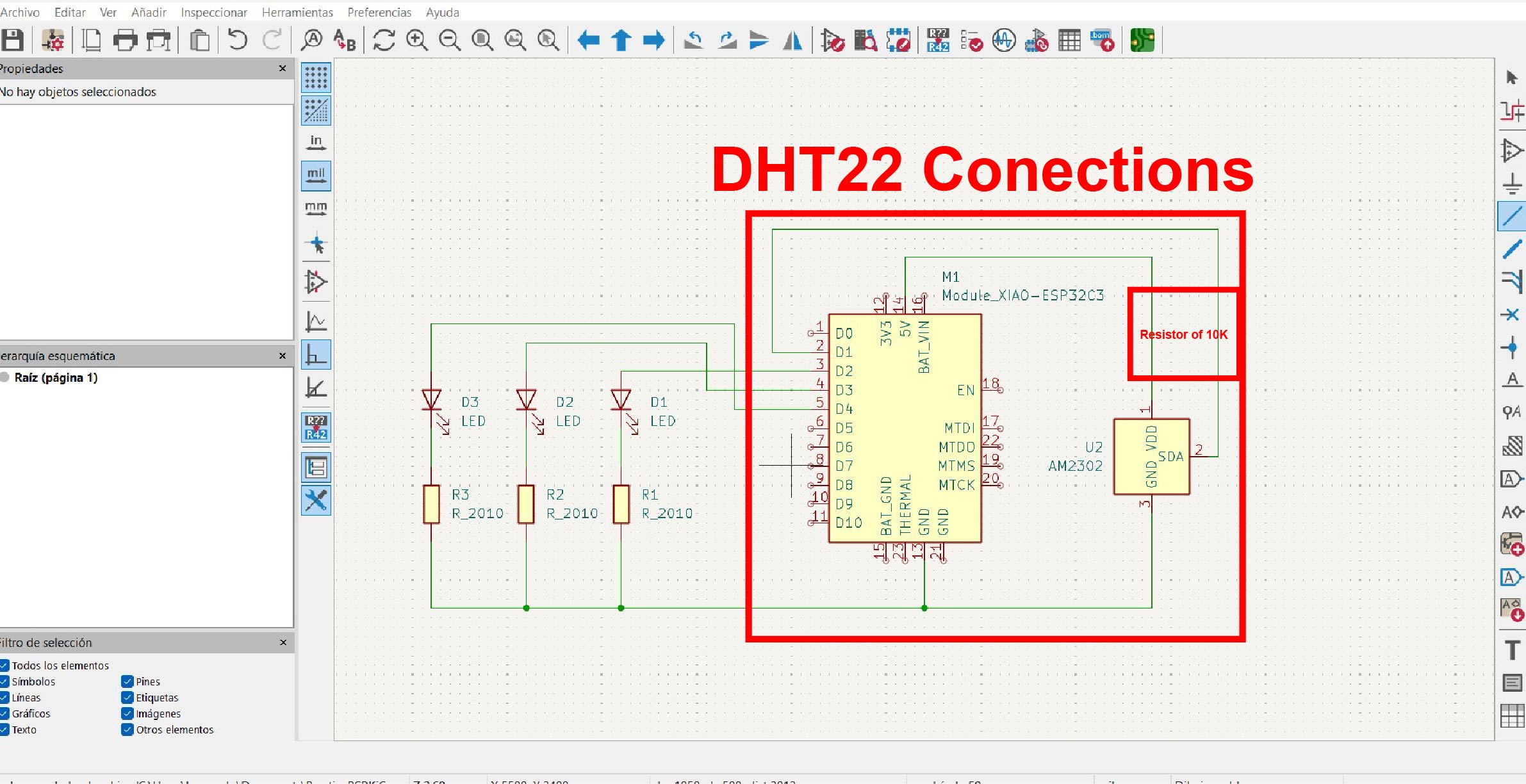Uncheck the Pines filter checkbox
The image size is (1526, 784).
point(127,682)
